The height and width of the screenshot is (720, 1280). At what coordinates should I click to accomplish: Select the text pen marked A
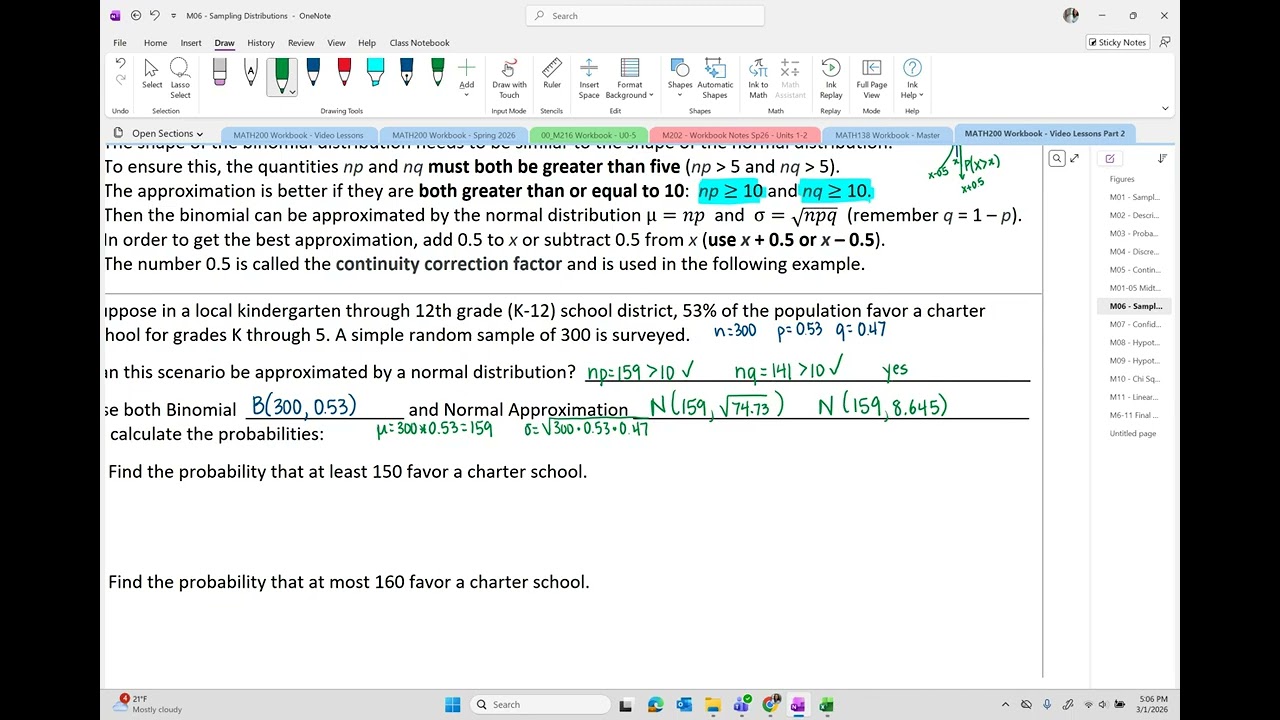[x=251, y=72]
